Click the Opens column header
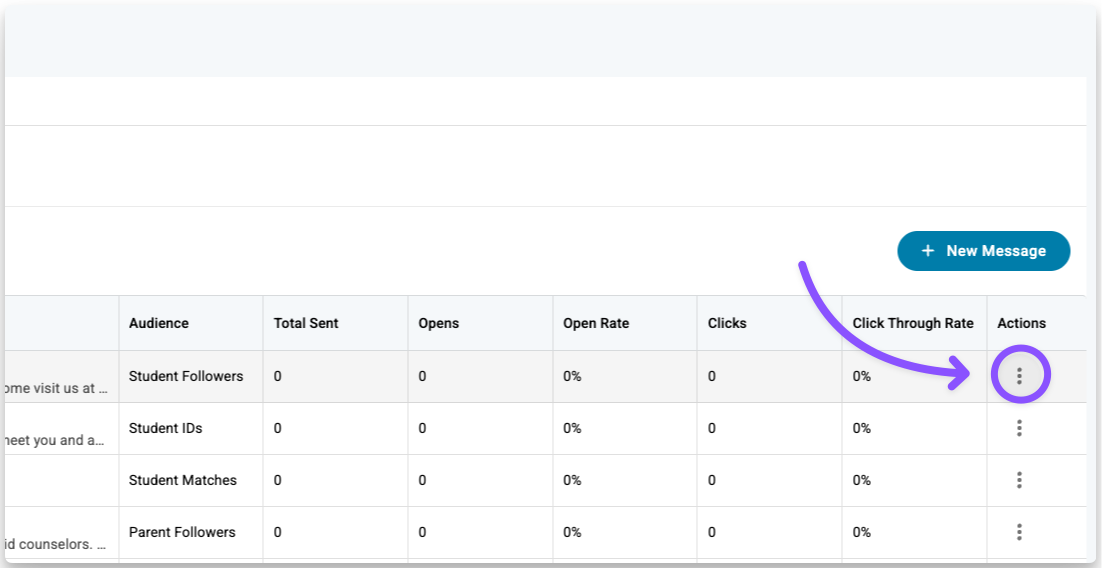Viewport: 1102px width, 568px height. pos(439,323)
